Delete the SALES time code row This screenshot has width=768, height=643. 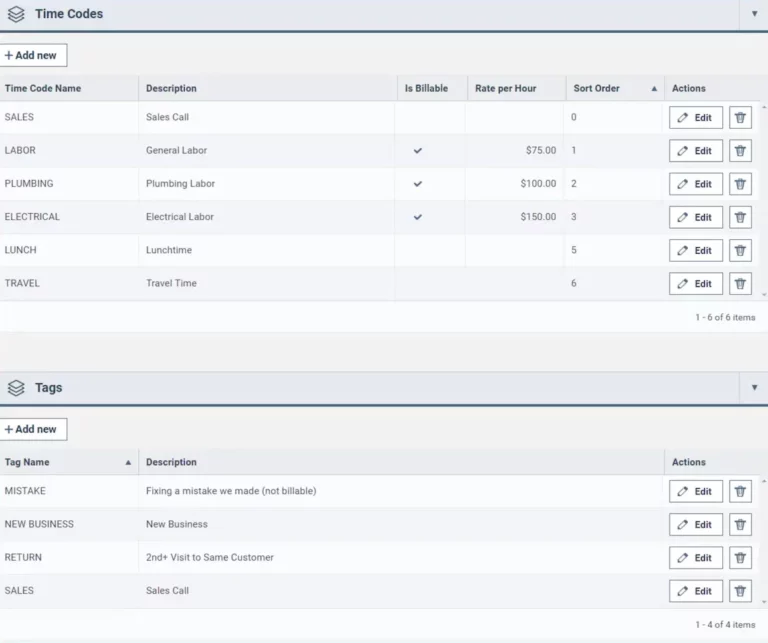pyautogui.click(x=740, y=118)
